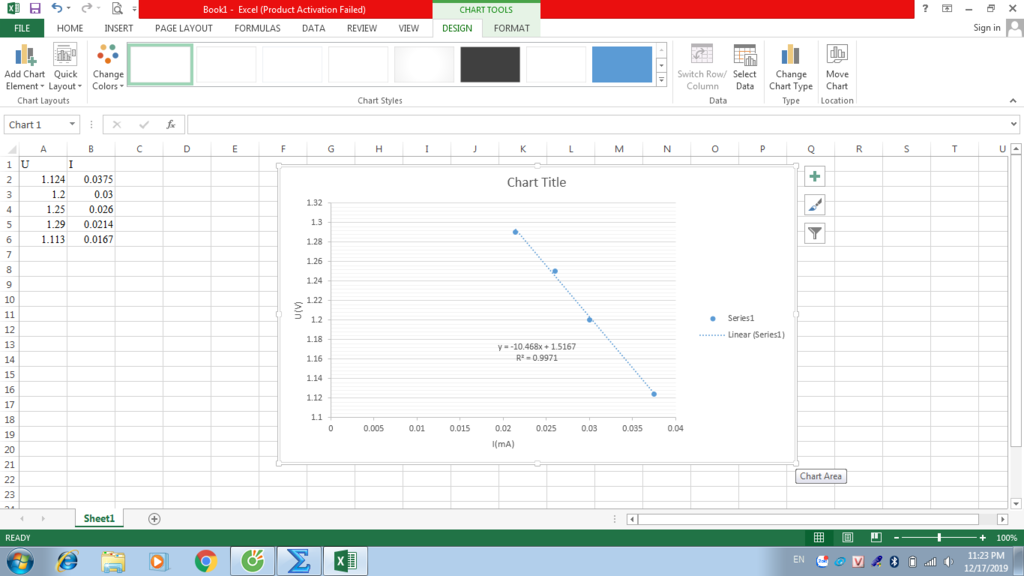Select the dark chart style thumbnail
Image resolution: width=1024 pixels, height=576 pixels.
(490, 64)
